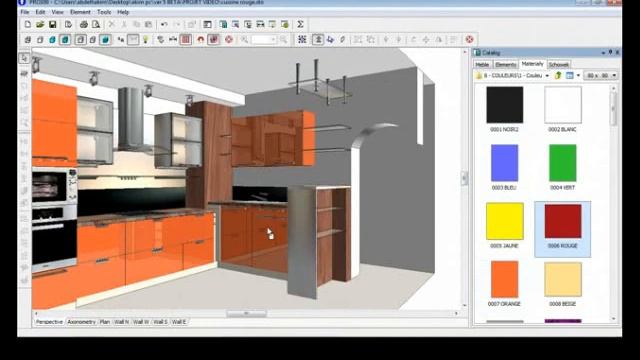Screen dimensions: 640x360
Task: Click the red magnet snap icon
Action: 200,40
